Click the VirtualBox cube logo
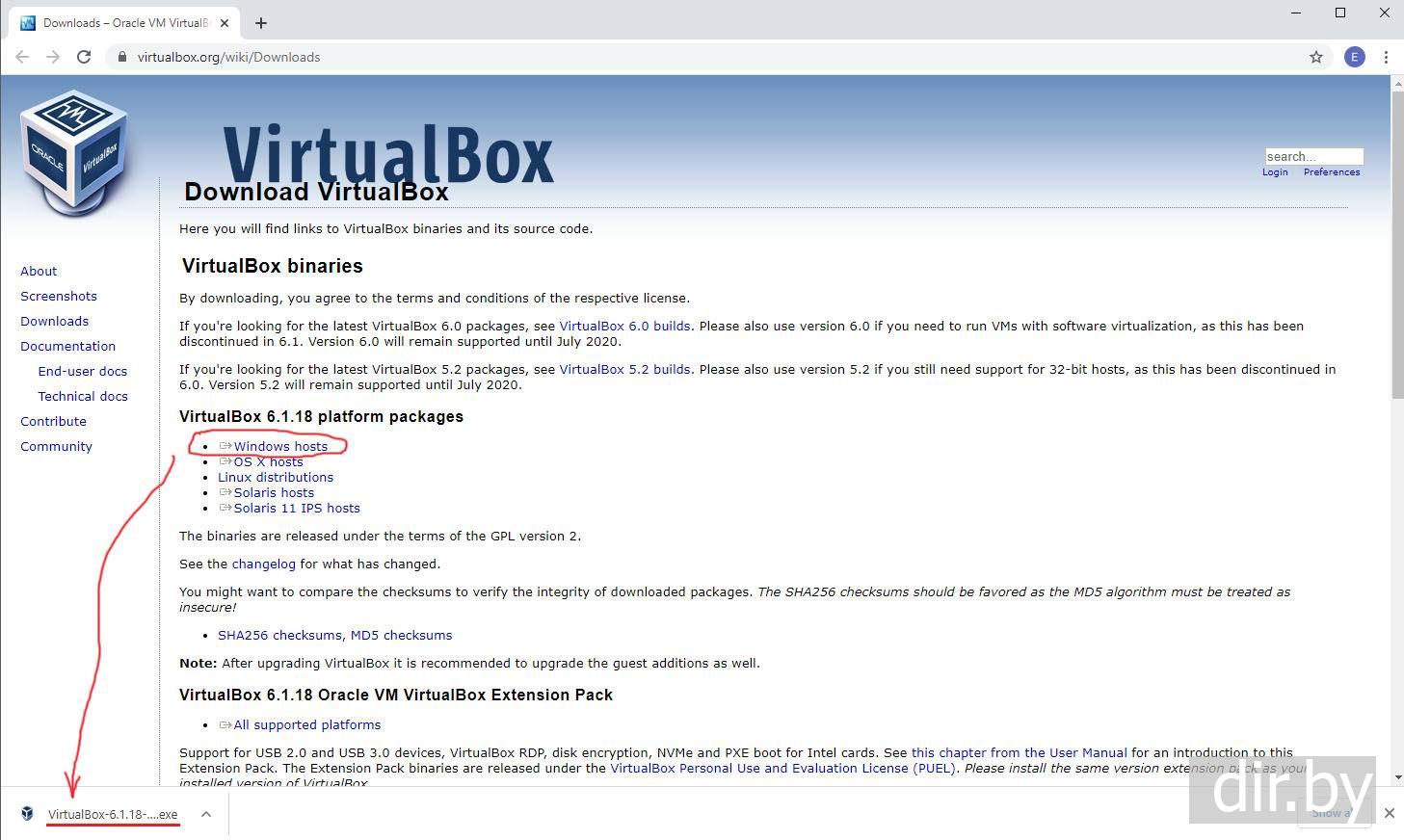1404x840 pixels. pos(74,152)
